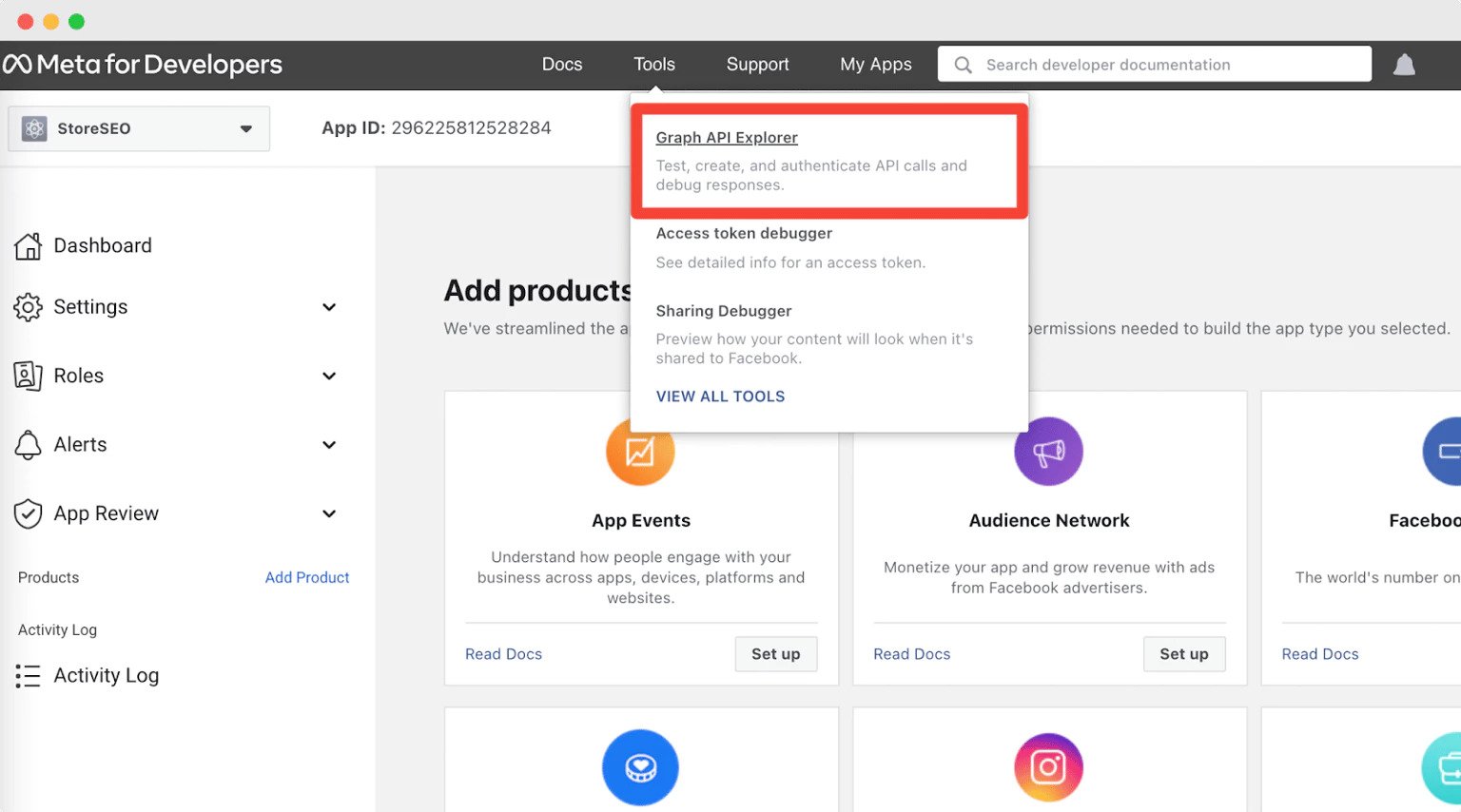Open Read Docs for Audience Network
1461x812 pixels.
click(x=912, y=654)
